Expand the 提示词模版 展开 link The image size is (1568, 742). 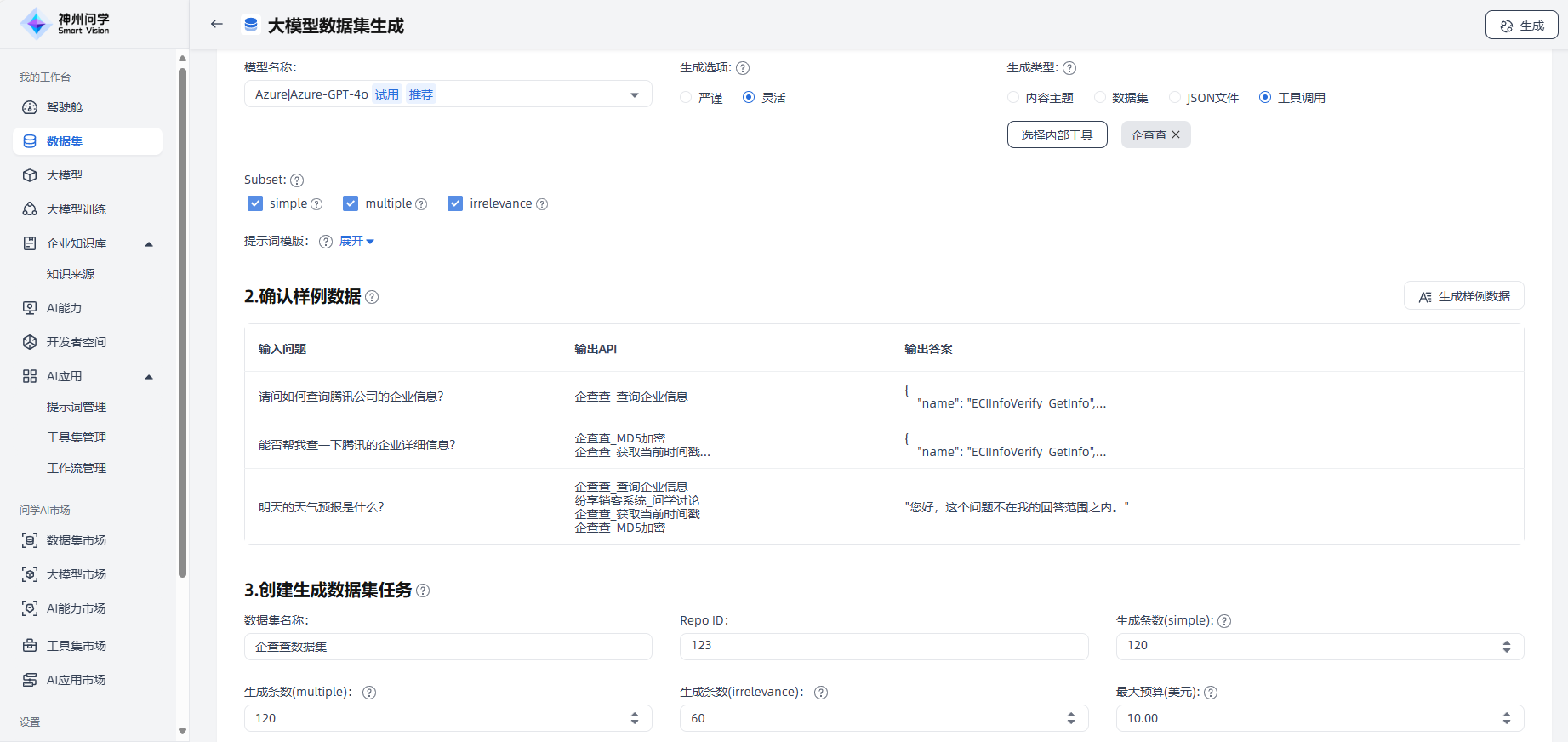(356, 242)
